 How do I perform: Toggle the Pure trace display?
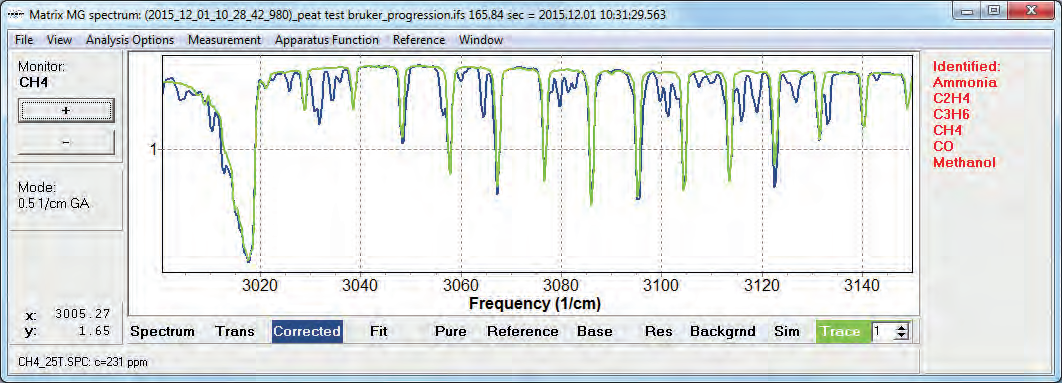450,331
